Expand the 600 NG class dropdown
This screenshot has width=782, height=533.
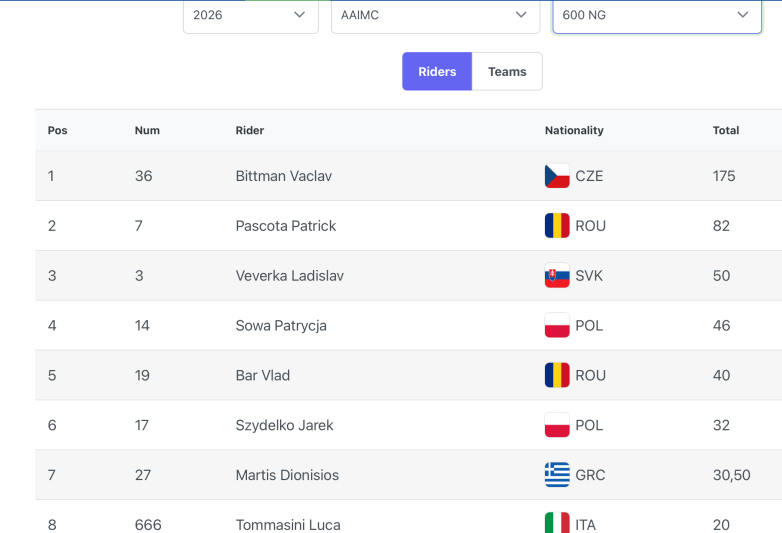pos(657,15)
